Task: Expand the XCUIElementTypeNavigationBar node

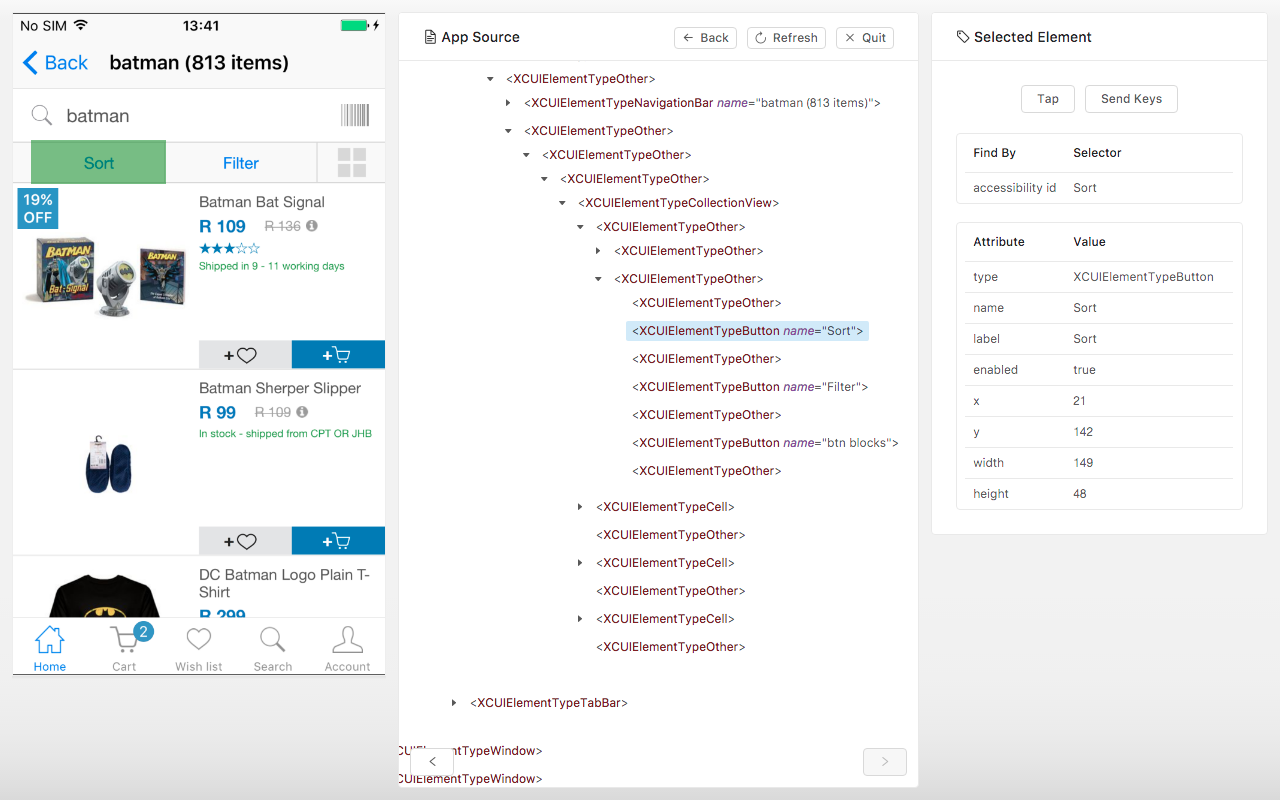Action: (508, 103)
